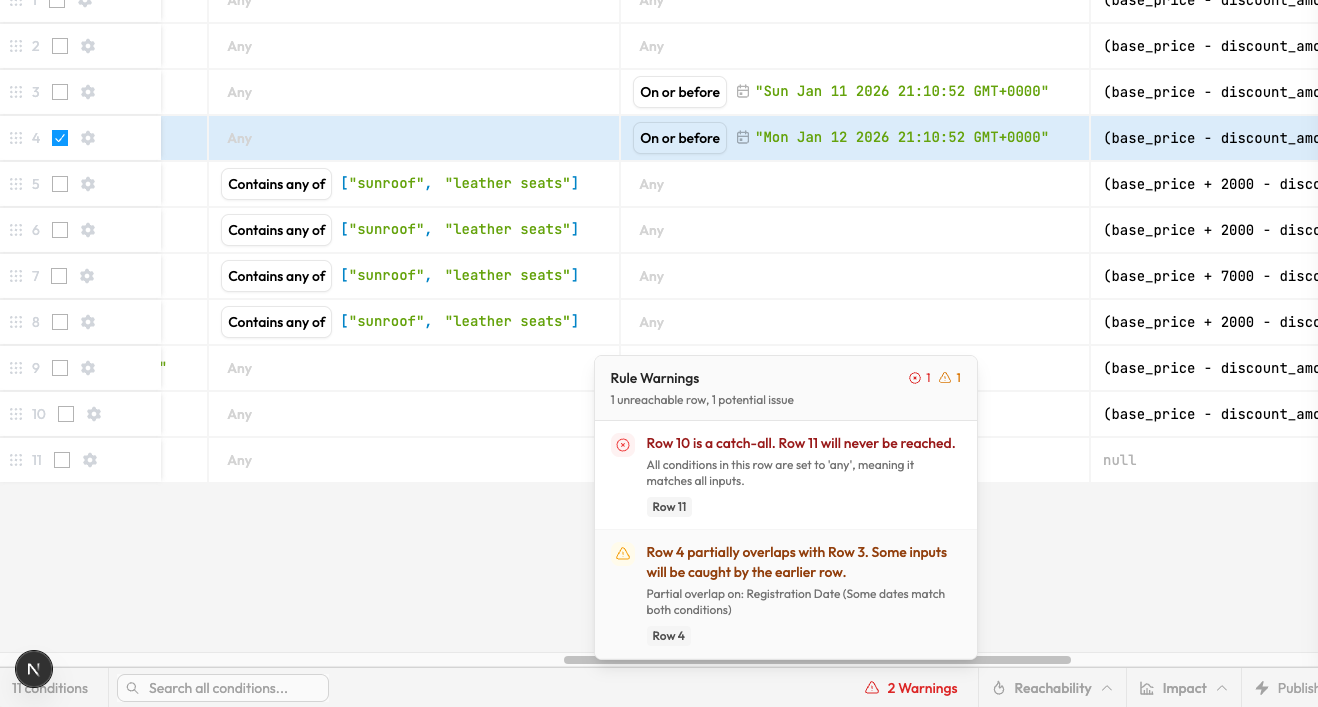The height and width of the screenshot is (707, 1318).
Task: Click the horizontal scrollbar thumb
Action: pyautogui.click(x=817, y=660)
